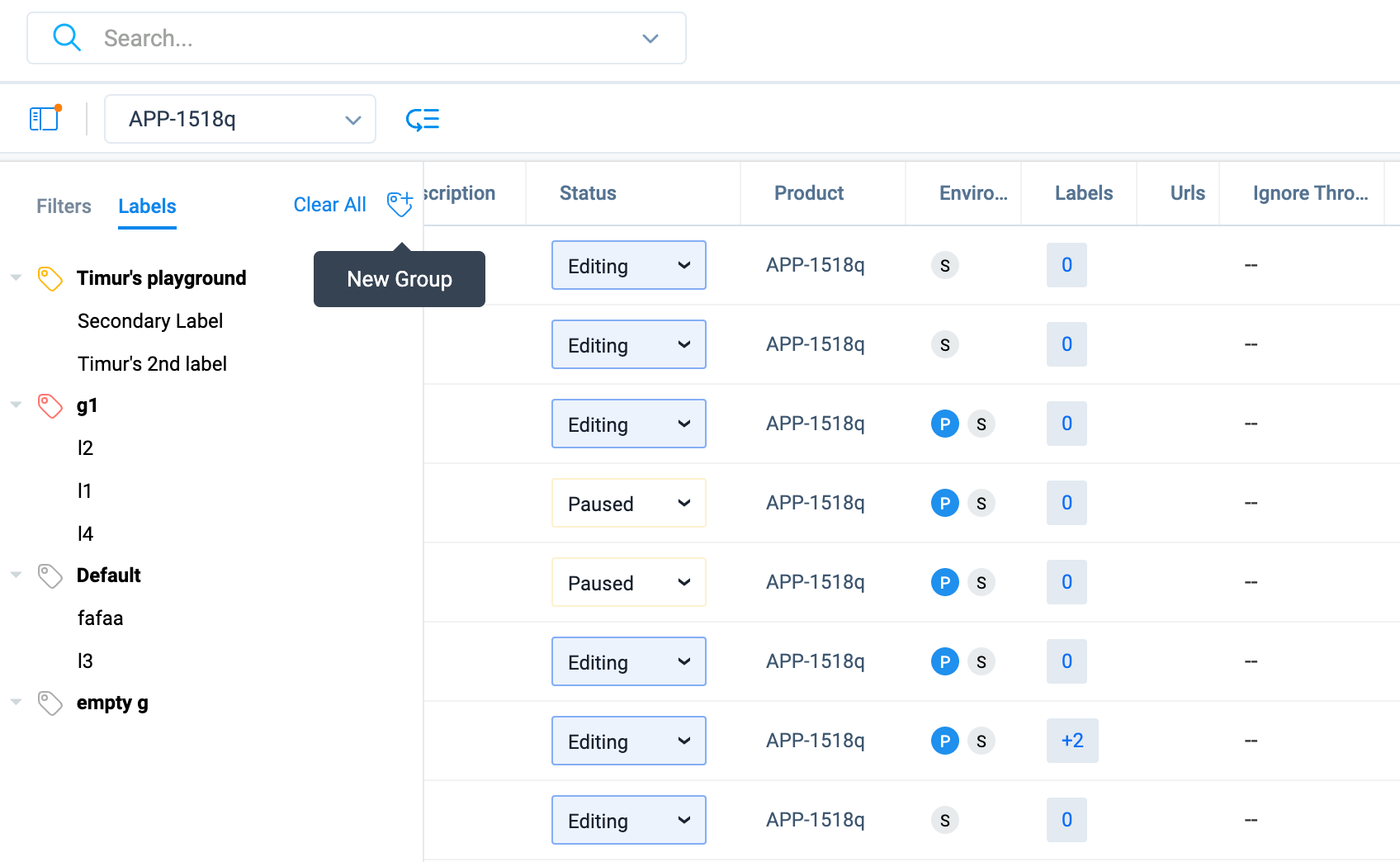
Task: Click the S badge in second Paused row
Action: point(981,582)
